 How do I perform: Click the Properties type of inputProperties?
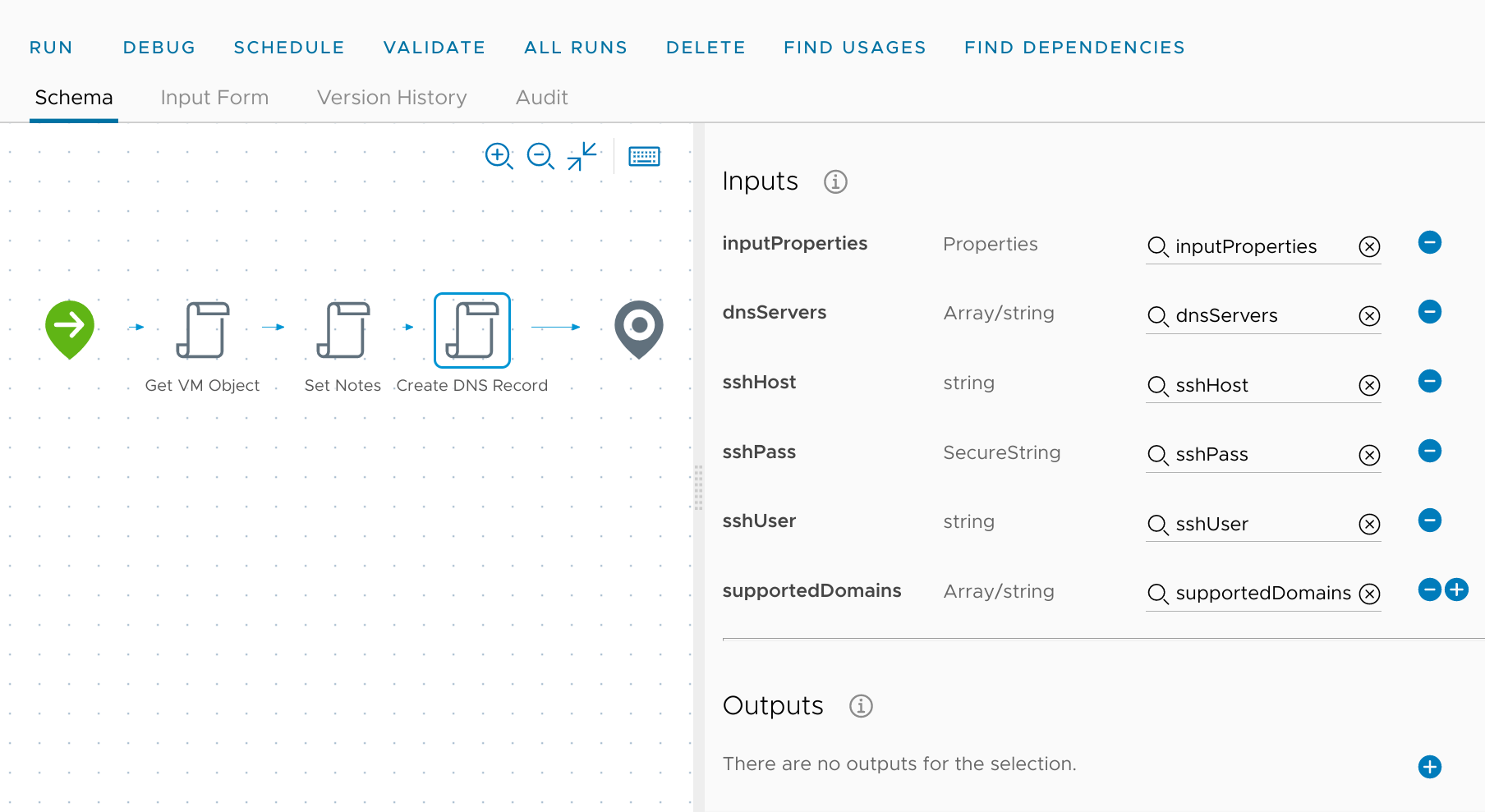click(x=991, y=244)
